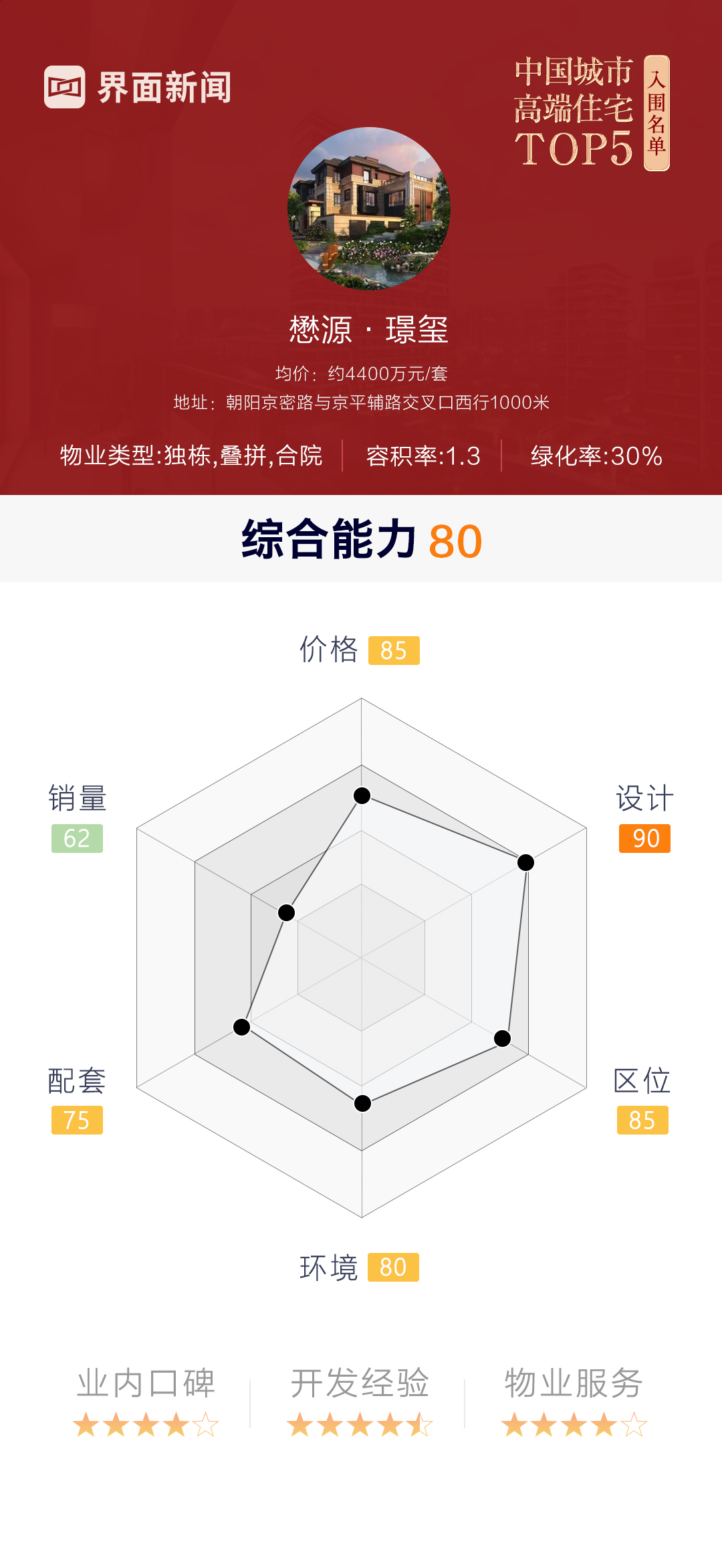Select the 懋源·璟玺 project title
This screenshot has width=722, height=1568.
368,330
